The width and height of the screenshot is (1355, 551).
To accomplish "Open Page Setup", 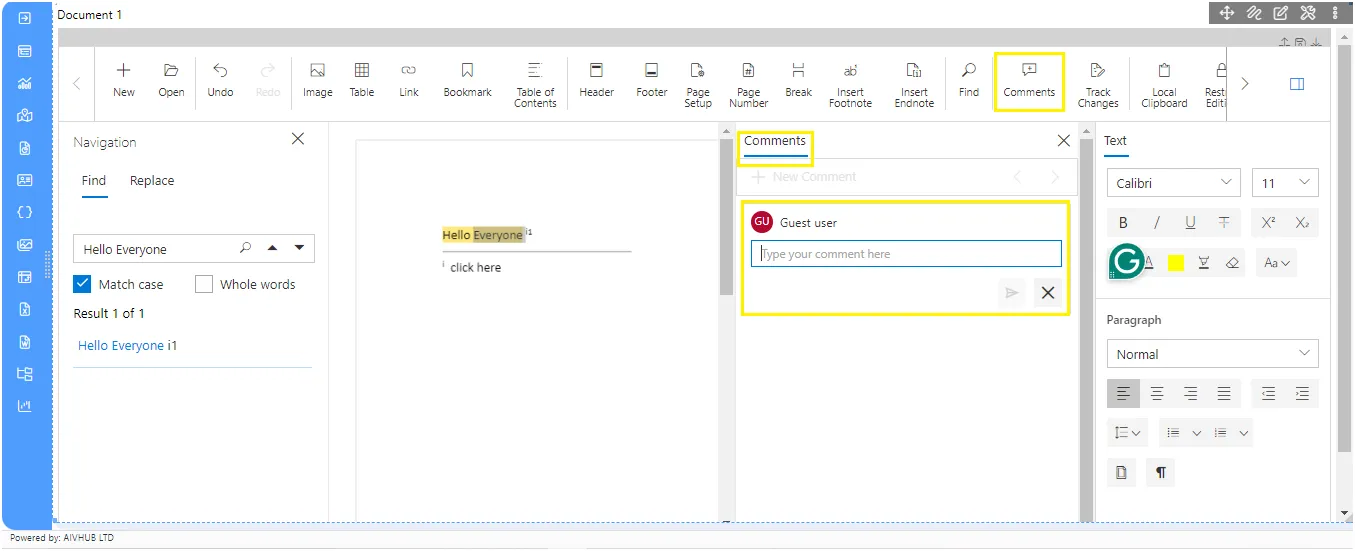I will coord(698,84).
